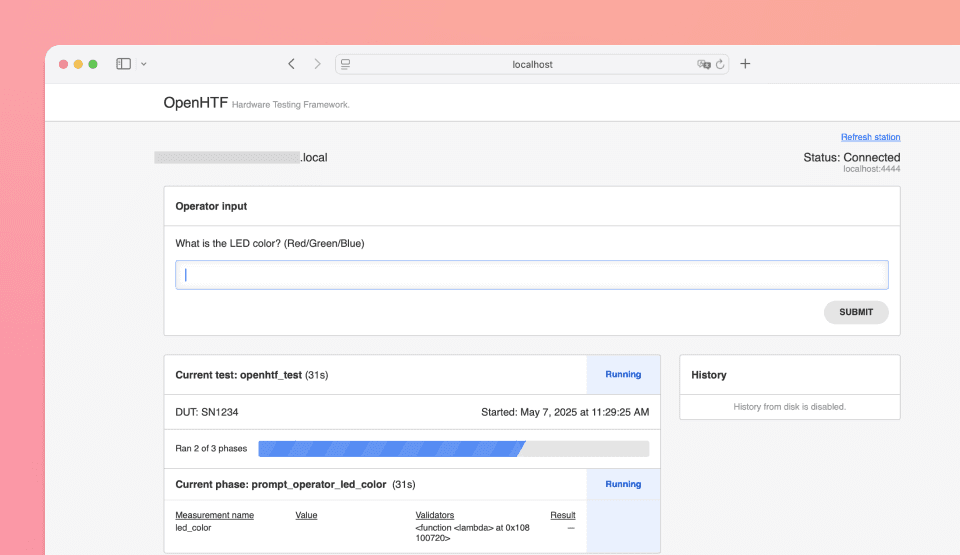Click the History panel header
The image size is (960, 555).
click(x=709, y=375)
